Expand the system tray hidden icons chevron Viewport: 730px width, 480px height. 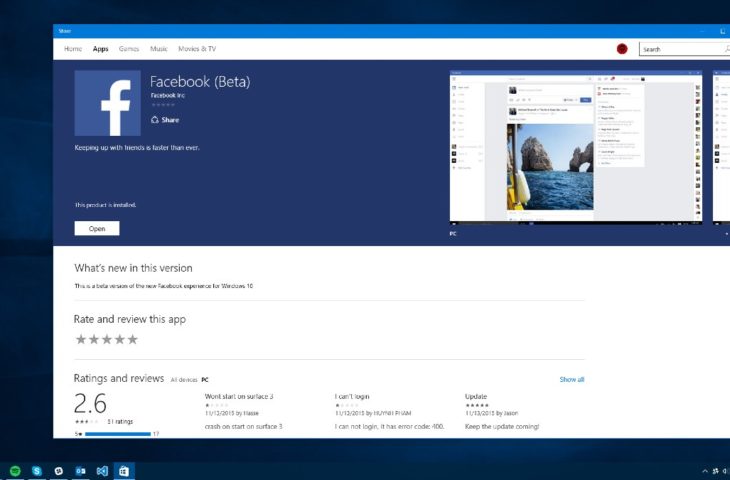coord(705,471)
